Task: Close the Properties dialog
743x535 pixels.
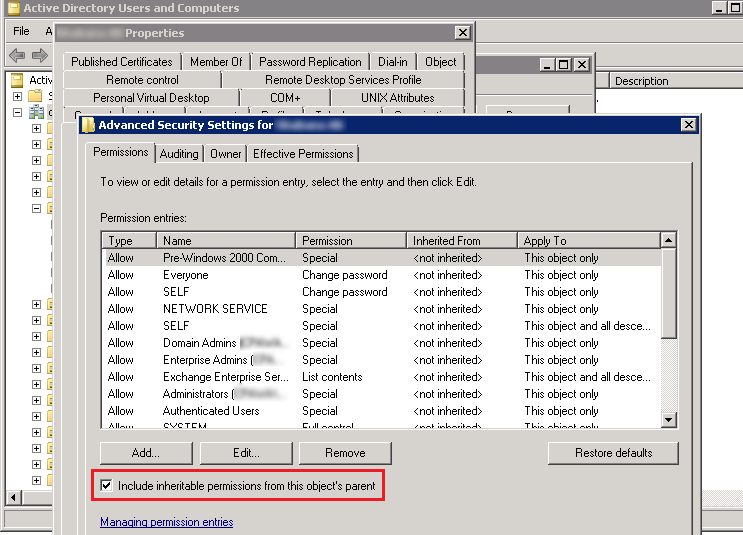Action: [462, 33]
